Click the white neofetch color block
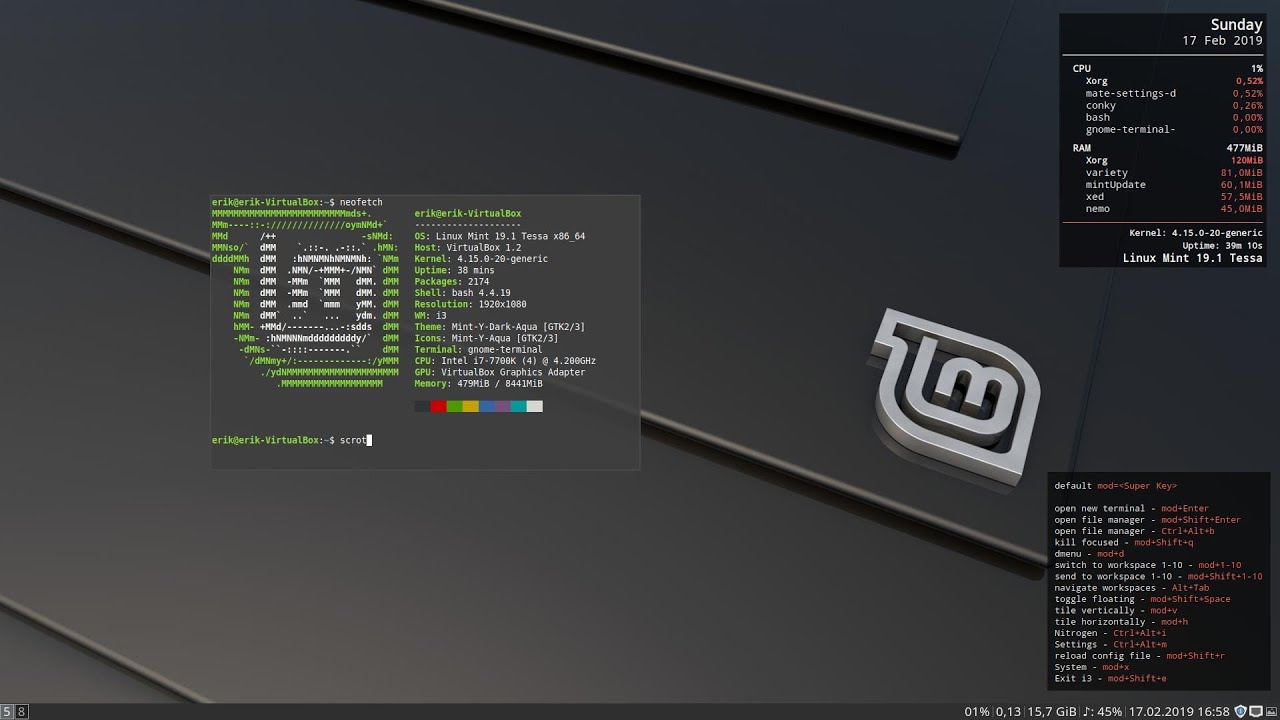Image resolution: width=1280 pixels, height=720 pixels. pyautogui.click(x=534, y=406)
